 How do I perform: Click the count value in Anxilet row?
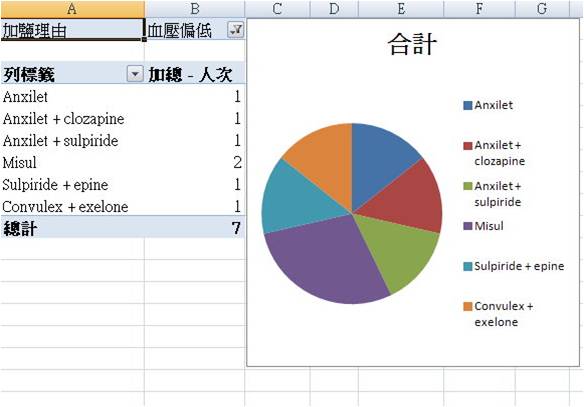coord(238,97)
